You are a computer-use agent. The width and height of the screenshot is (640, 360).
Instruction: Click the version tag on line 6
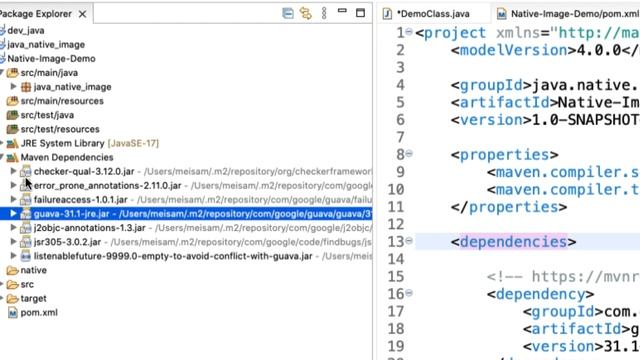tap(491, 120)
